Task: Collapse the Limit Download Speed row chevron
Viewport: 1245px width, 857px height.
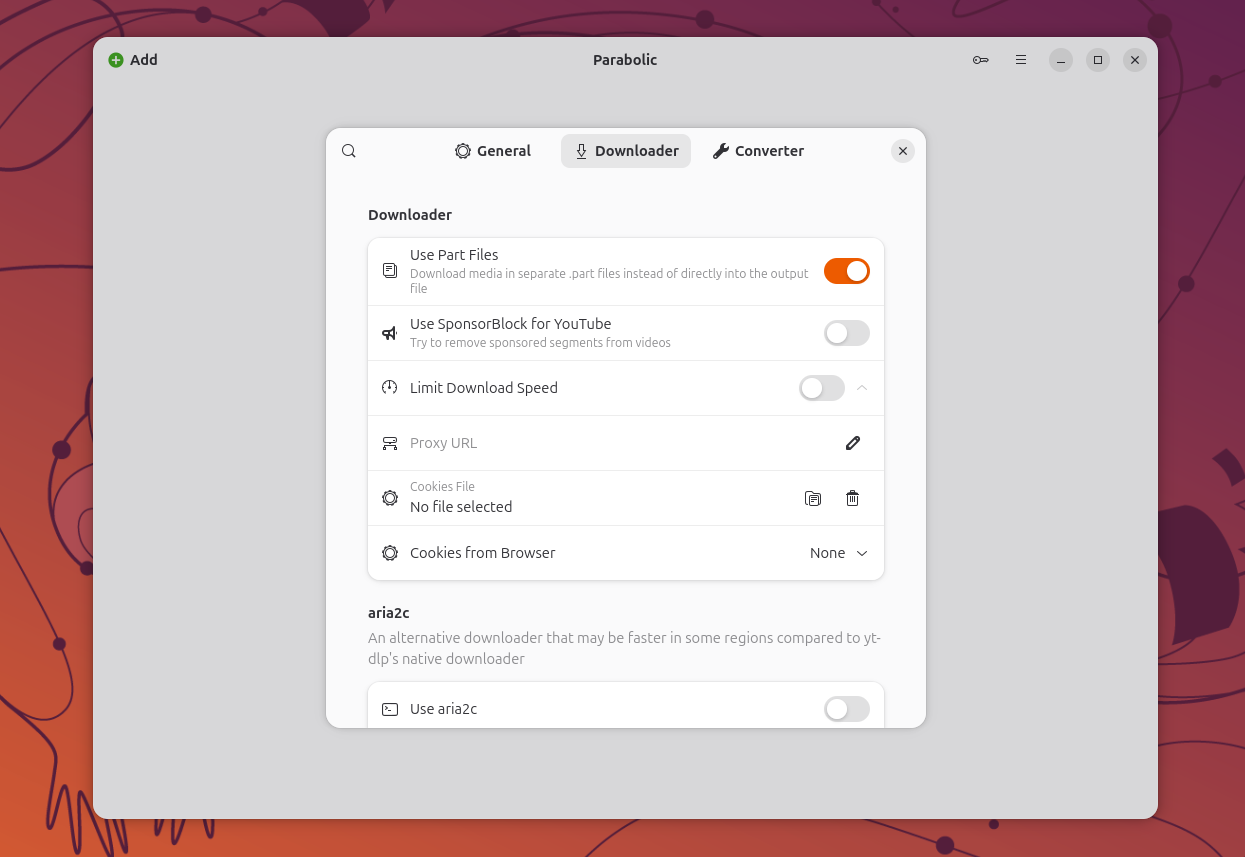Action: pyautogui.click(x=862, y=388)
